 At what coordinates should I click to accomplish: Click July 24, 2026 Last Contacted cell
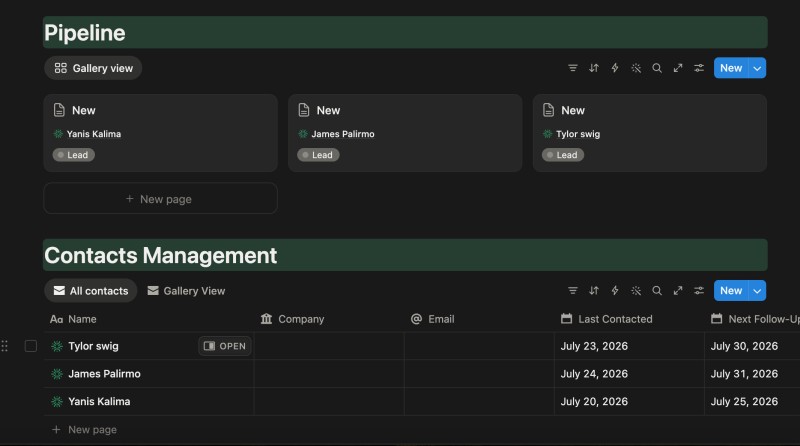pos(629,374)
